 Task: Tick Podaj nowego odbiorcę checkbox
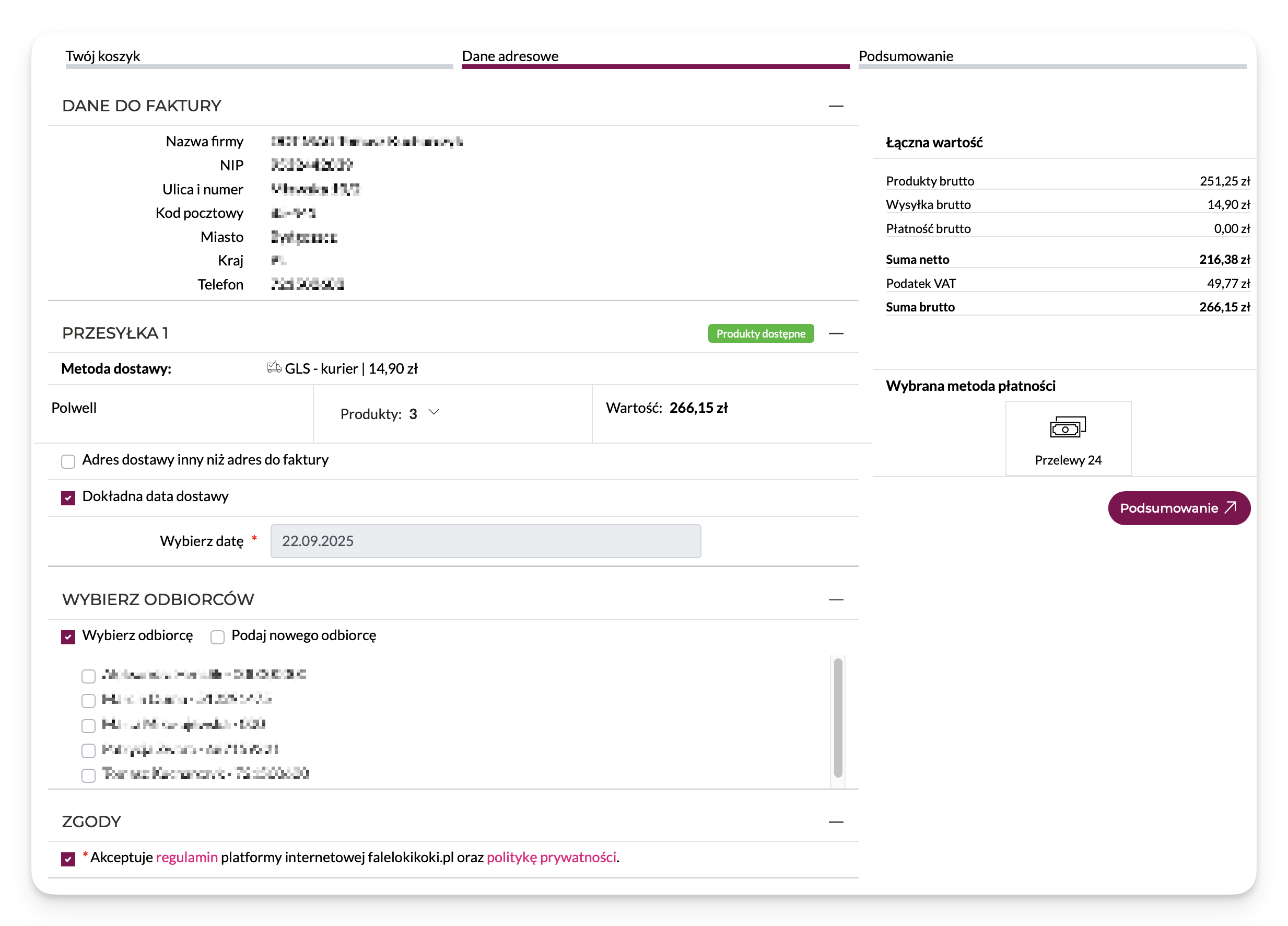217,637
